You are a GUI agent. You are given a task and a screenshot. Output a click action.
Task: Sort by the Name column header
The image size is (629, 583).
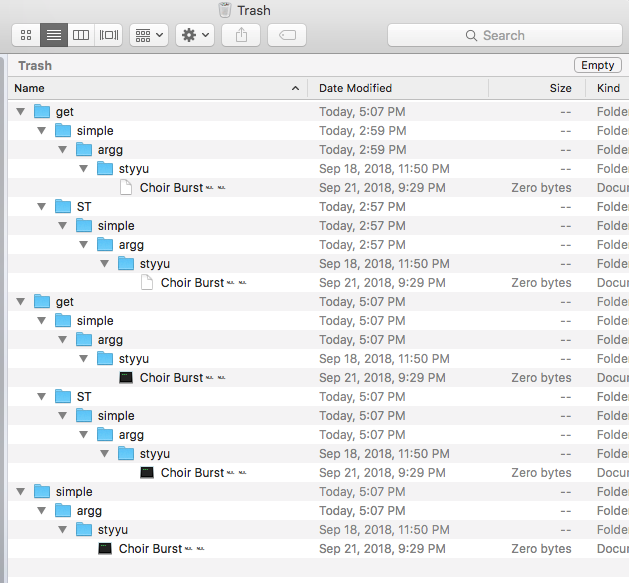pyautogui.click(x=158, y=88)
